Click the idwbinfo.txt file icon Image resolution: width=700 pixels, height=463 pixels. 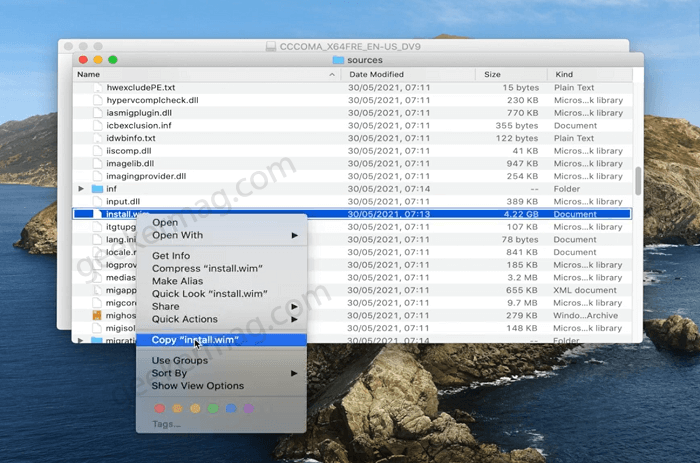click(97, 138)
